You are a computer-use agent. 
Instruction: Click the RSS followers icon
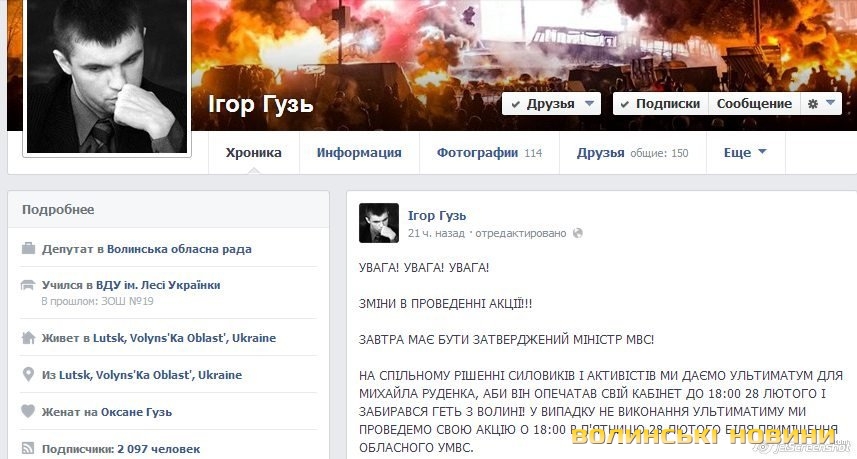pyautogui.click(x=28, y=449)
